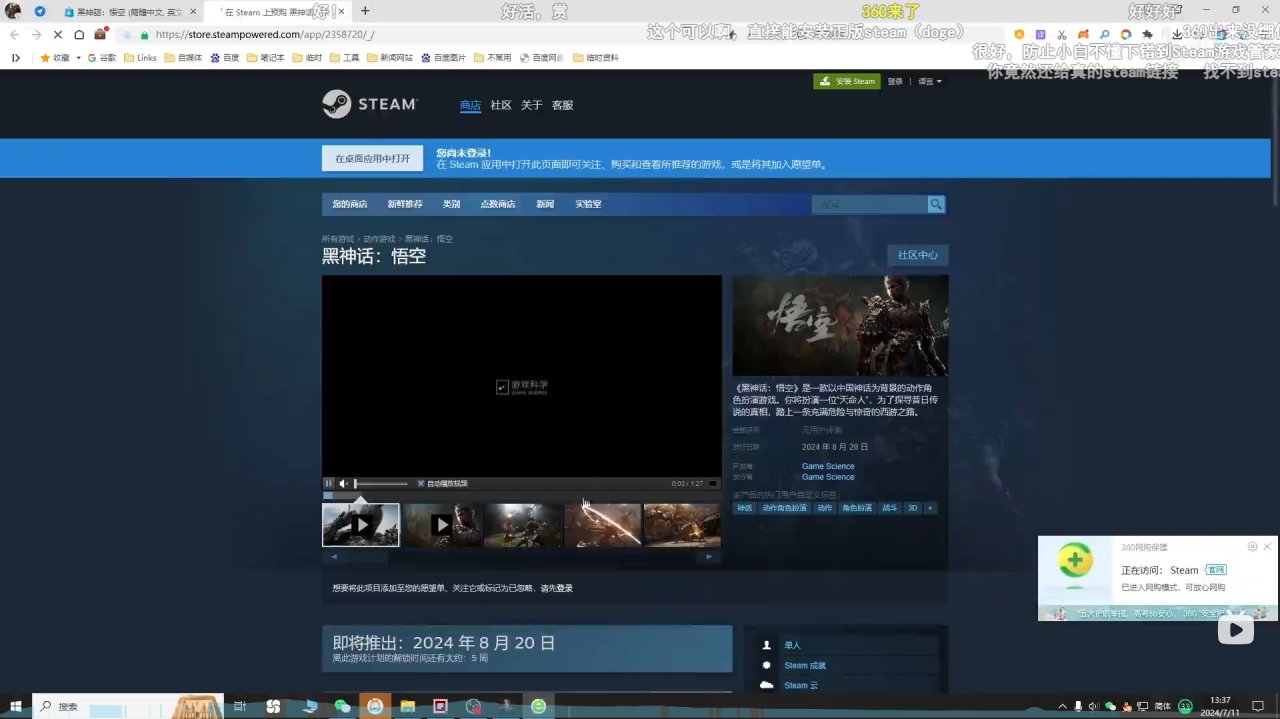Click the Steam 云 cloud icon

pos(767,685)
